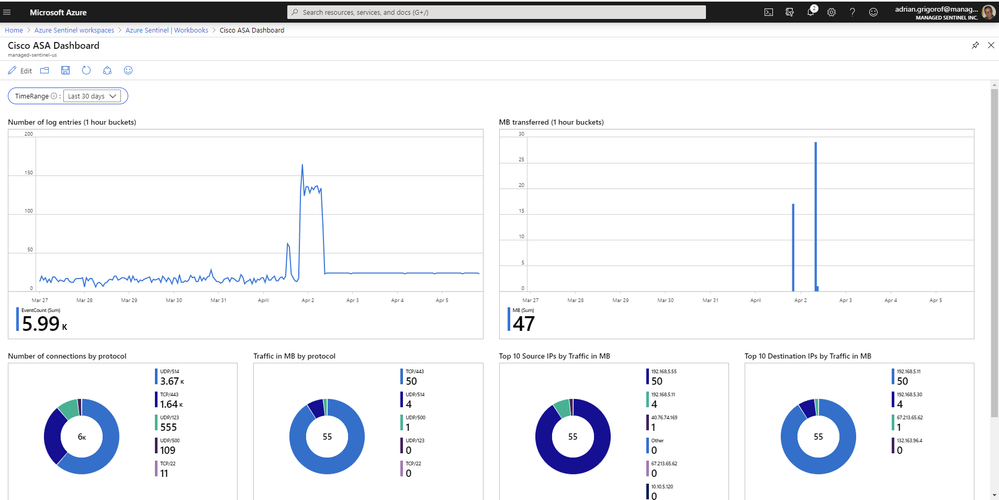Open portal settings gear

(x=831, y=12)
